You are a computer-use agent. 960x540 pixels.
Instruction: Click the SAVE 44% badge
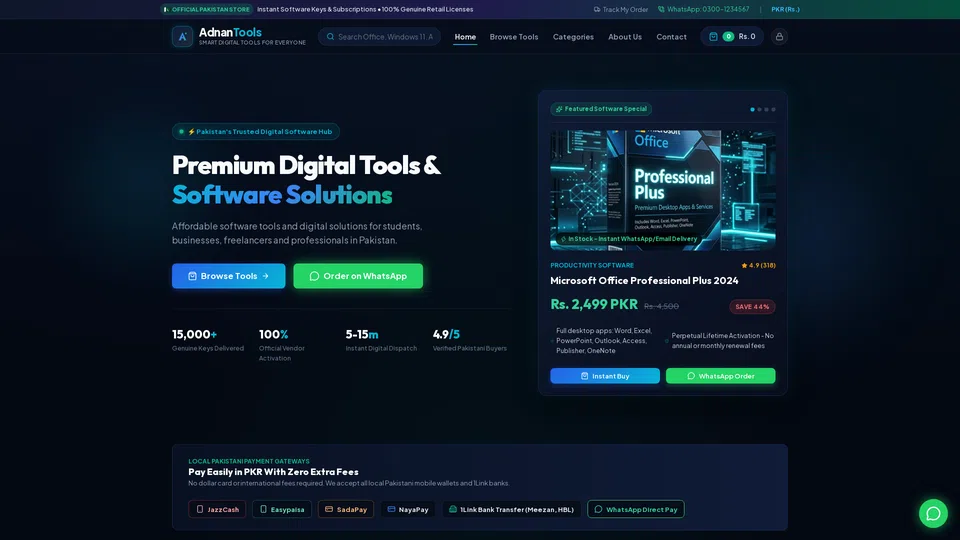[x=752, y=307]
